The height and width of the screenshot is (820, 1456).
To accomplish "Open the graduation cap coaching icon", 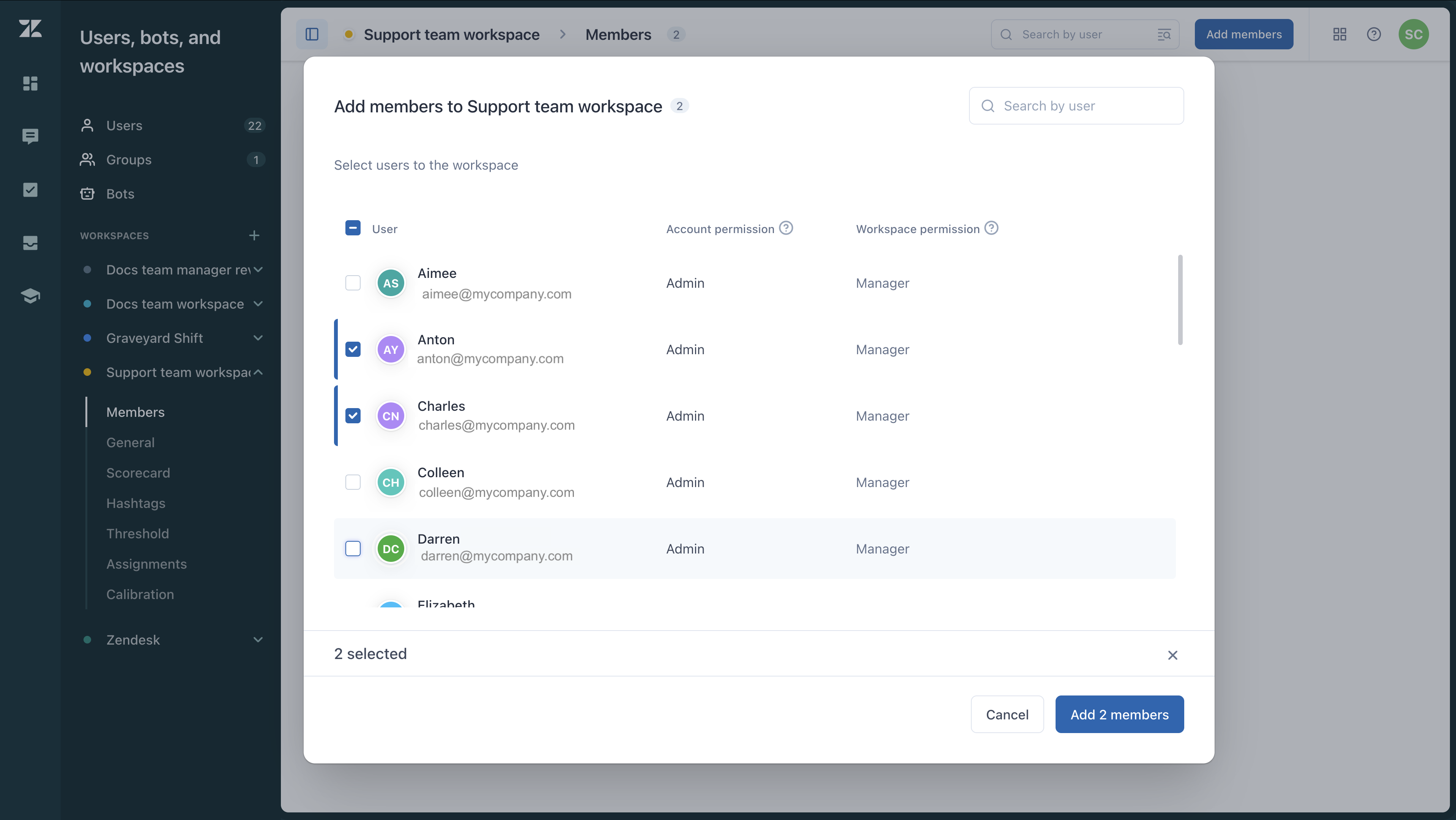I will pos(30,296).
